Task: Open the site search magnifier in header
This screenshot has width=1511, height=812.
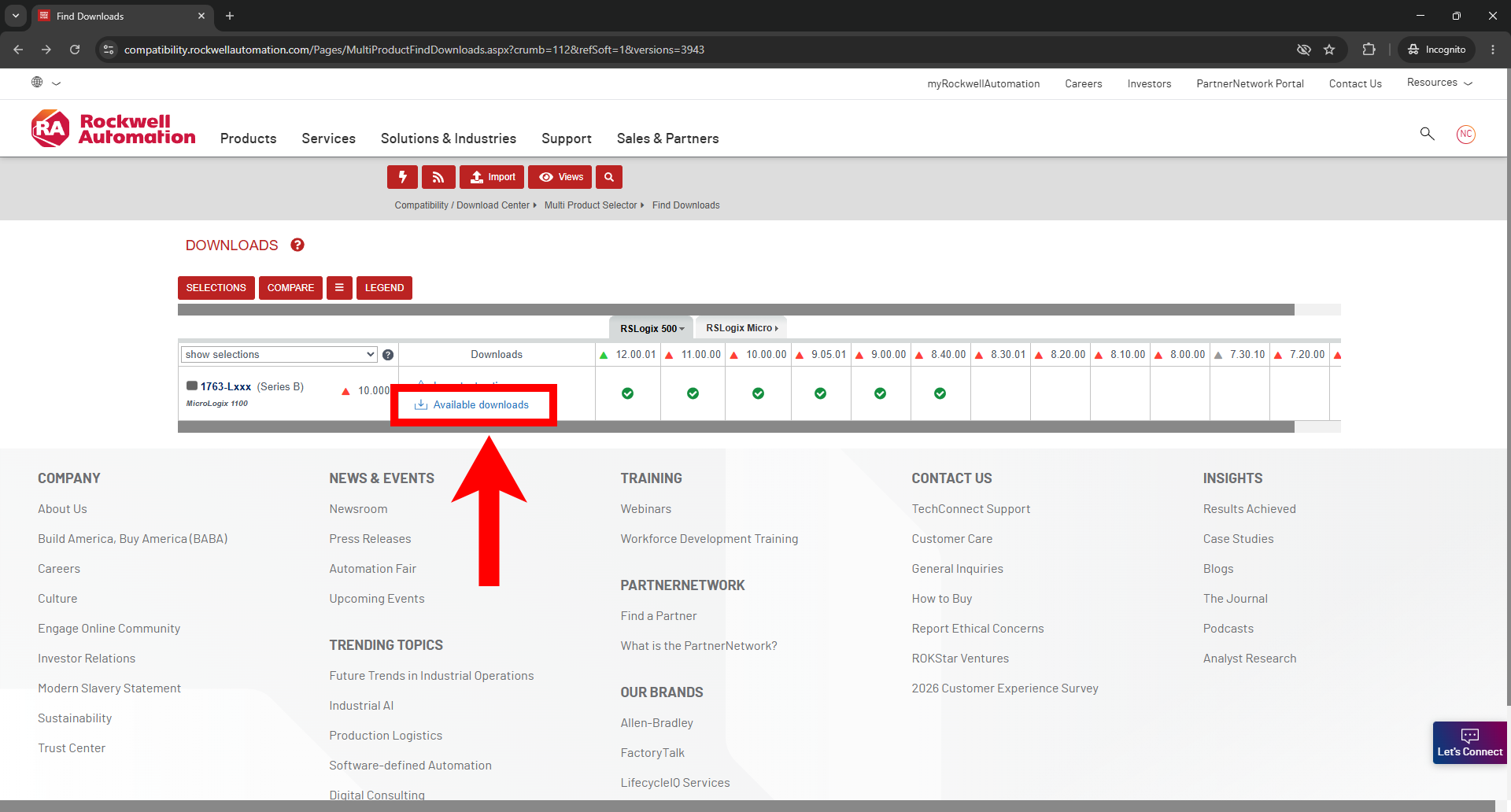Action: 1427,134
